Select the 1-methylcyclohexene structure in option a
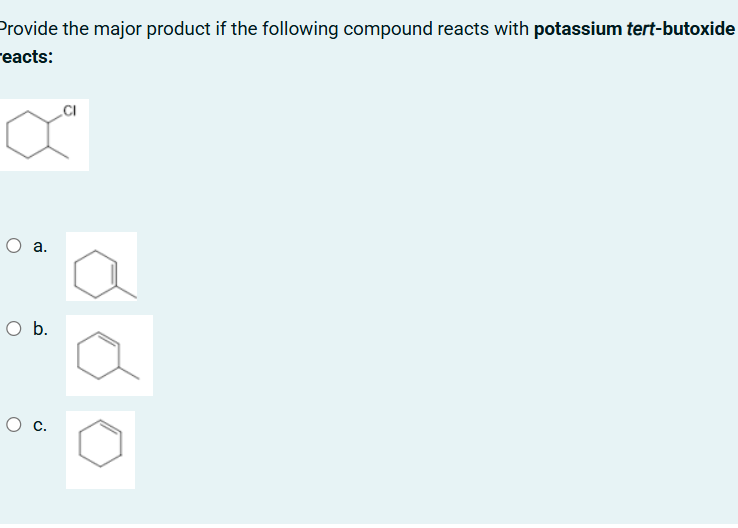 coord(102,266)
